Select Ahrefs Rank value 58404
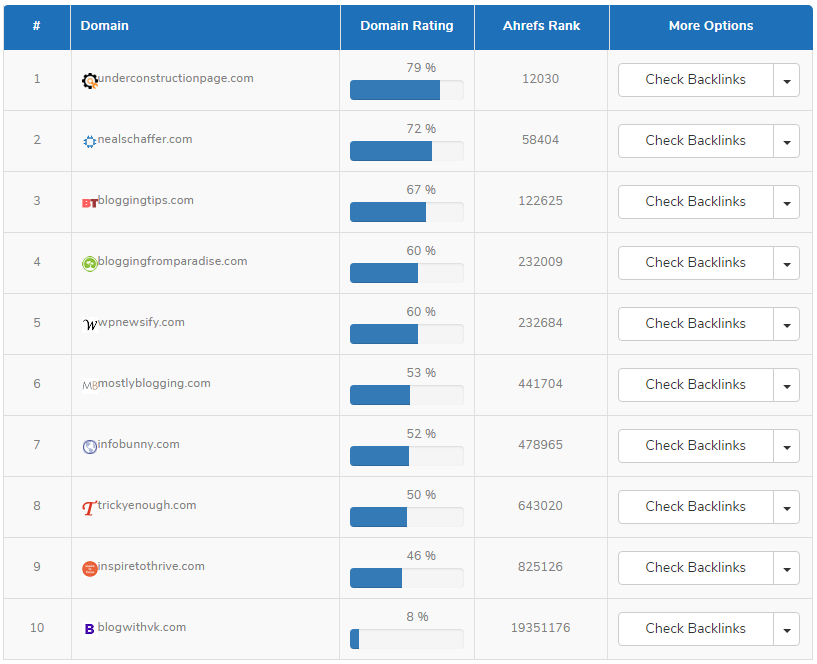 (541, 140)
